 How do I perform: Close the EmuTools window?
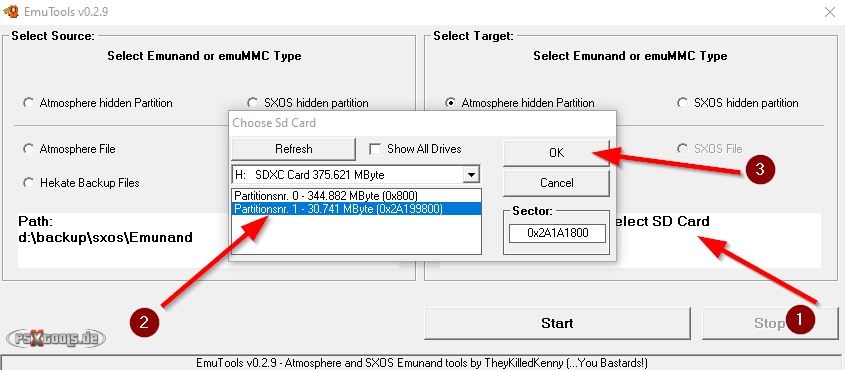[x=830, y=12]
